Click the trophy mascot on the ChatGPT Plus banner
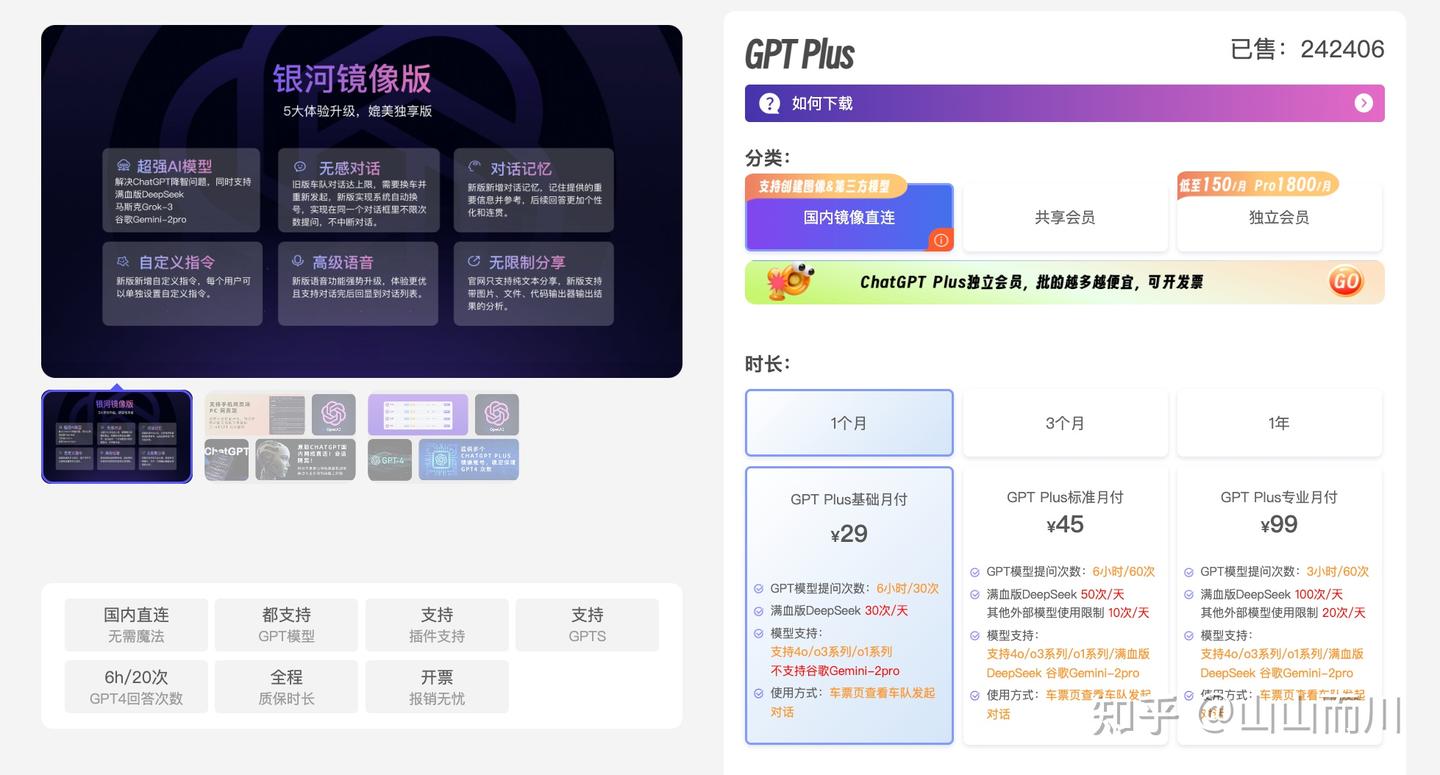Viewport: 1440px width, 775px height. (x=789, y=282)
